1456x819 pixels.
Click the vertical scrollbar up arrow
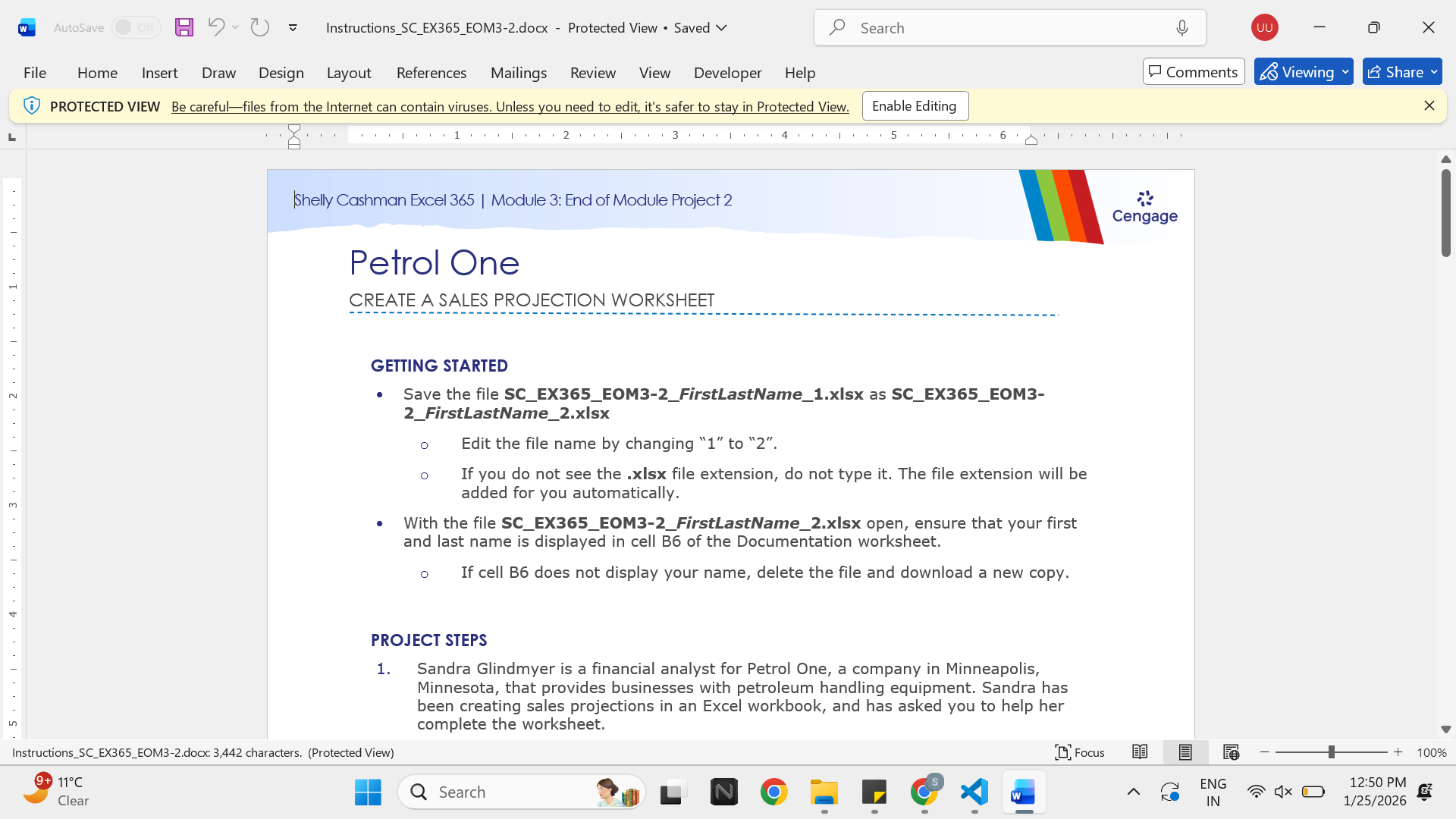pyautogui.click(x=1446, y=159)
